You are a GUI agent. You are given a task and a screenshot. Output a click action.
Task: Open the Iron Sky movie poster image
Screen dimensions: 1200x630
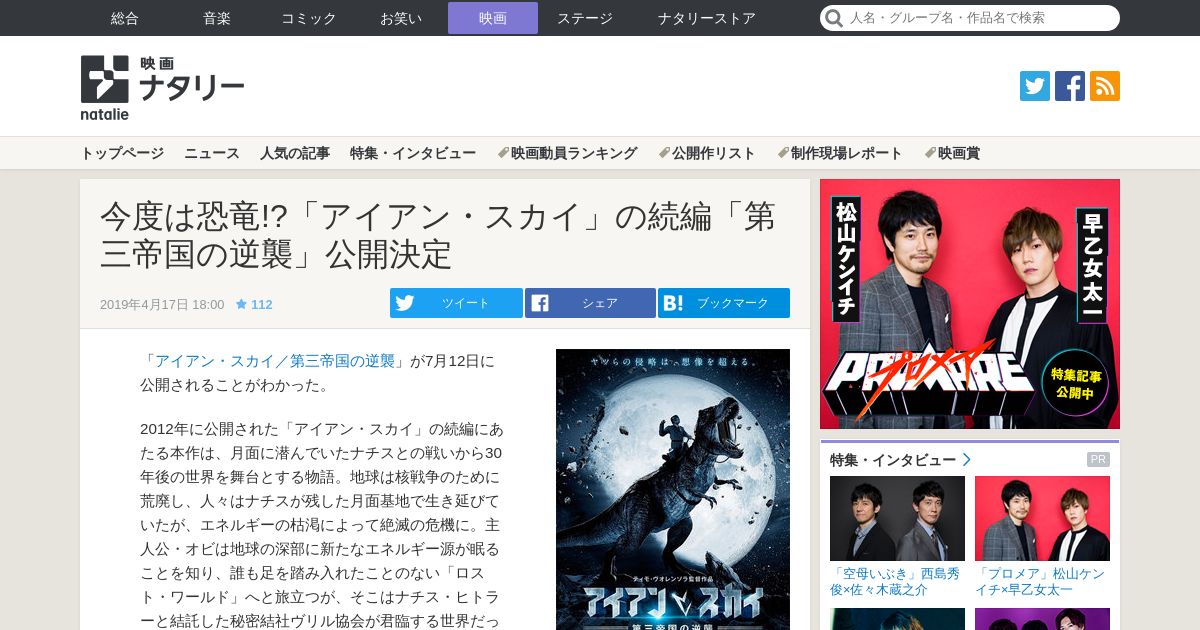[673, 489]
